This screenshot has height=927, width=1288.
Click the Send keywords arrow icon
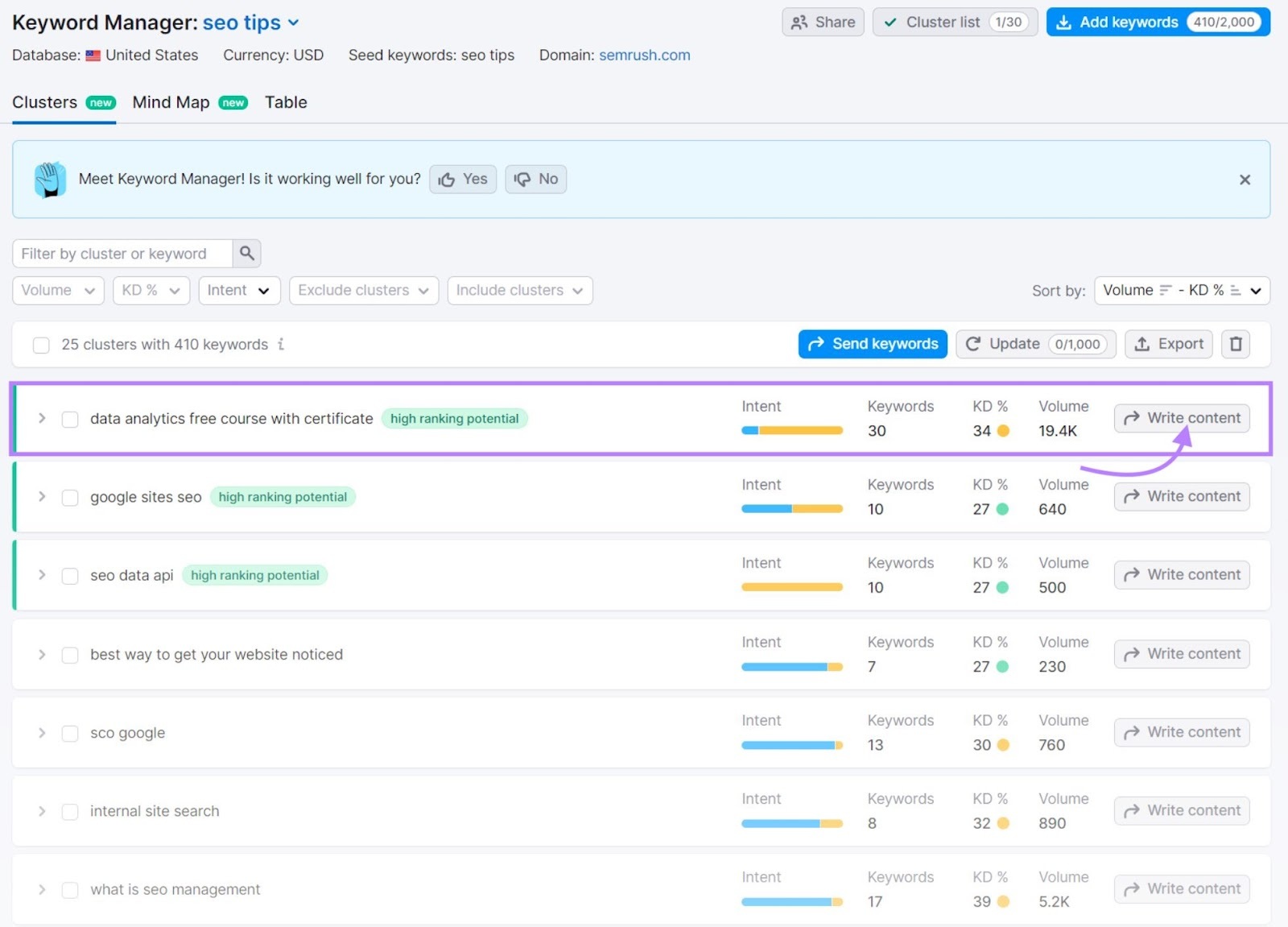[817, 344]
